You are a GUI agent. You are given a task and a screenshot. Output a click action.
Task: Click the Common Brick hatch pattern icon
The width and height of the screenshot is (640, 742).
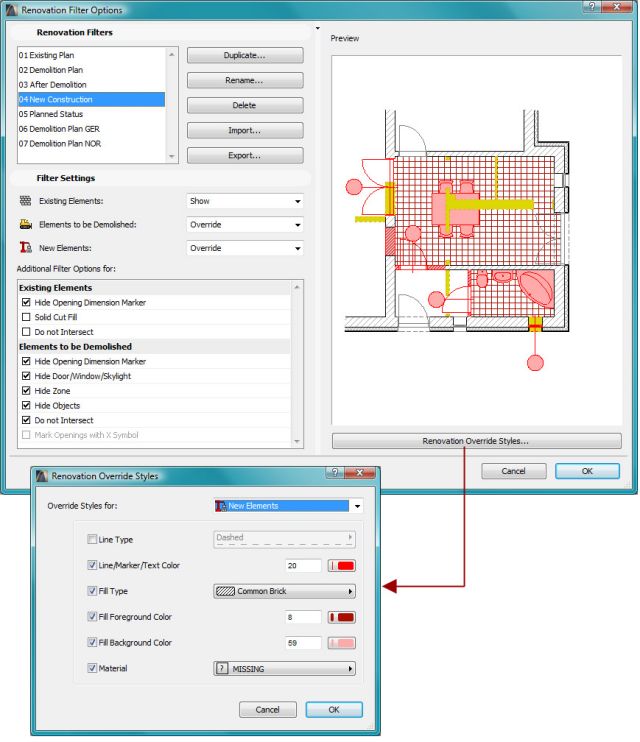225,591
